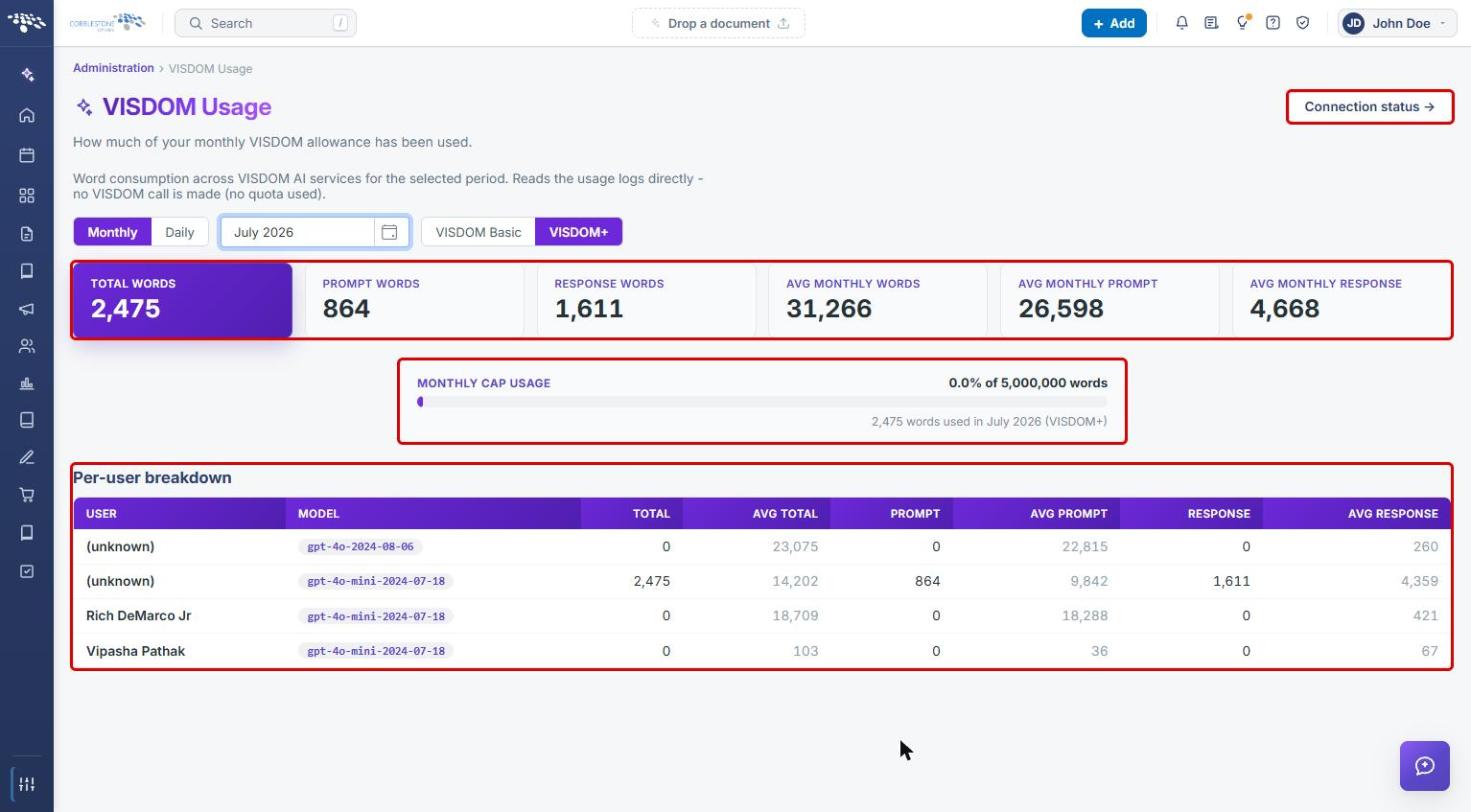Open the grid dashboard icon in the sidebar
Image resolution: width=1471 pixels, height=812 pixels.
[x=27, y=195]
